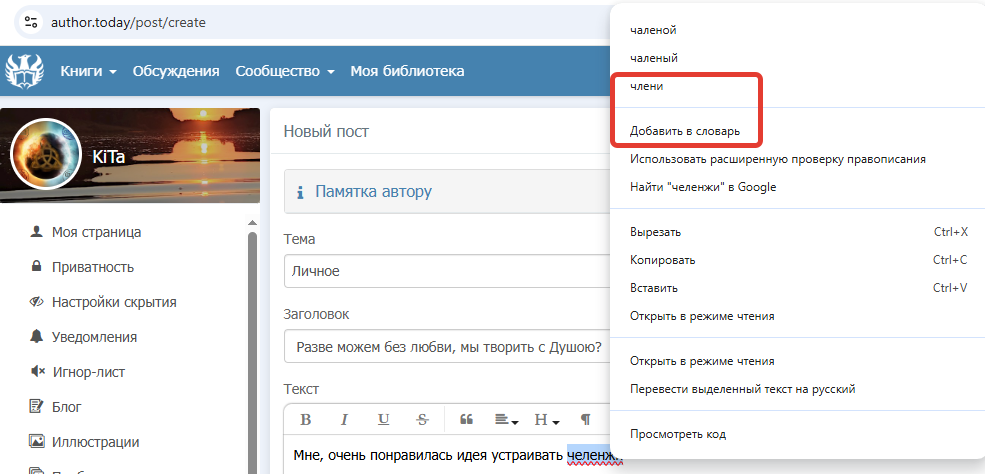The width and height of the screenshot is (985, 474).
Task: Expand the text alignment dropdown
Action: click(x=506, y=419)
